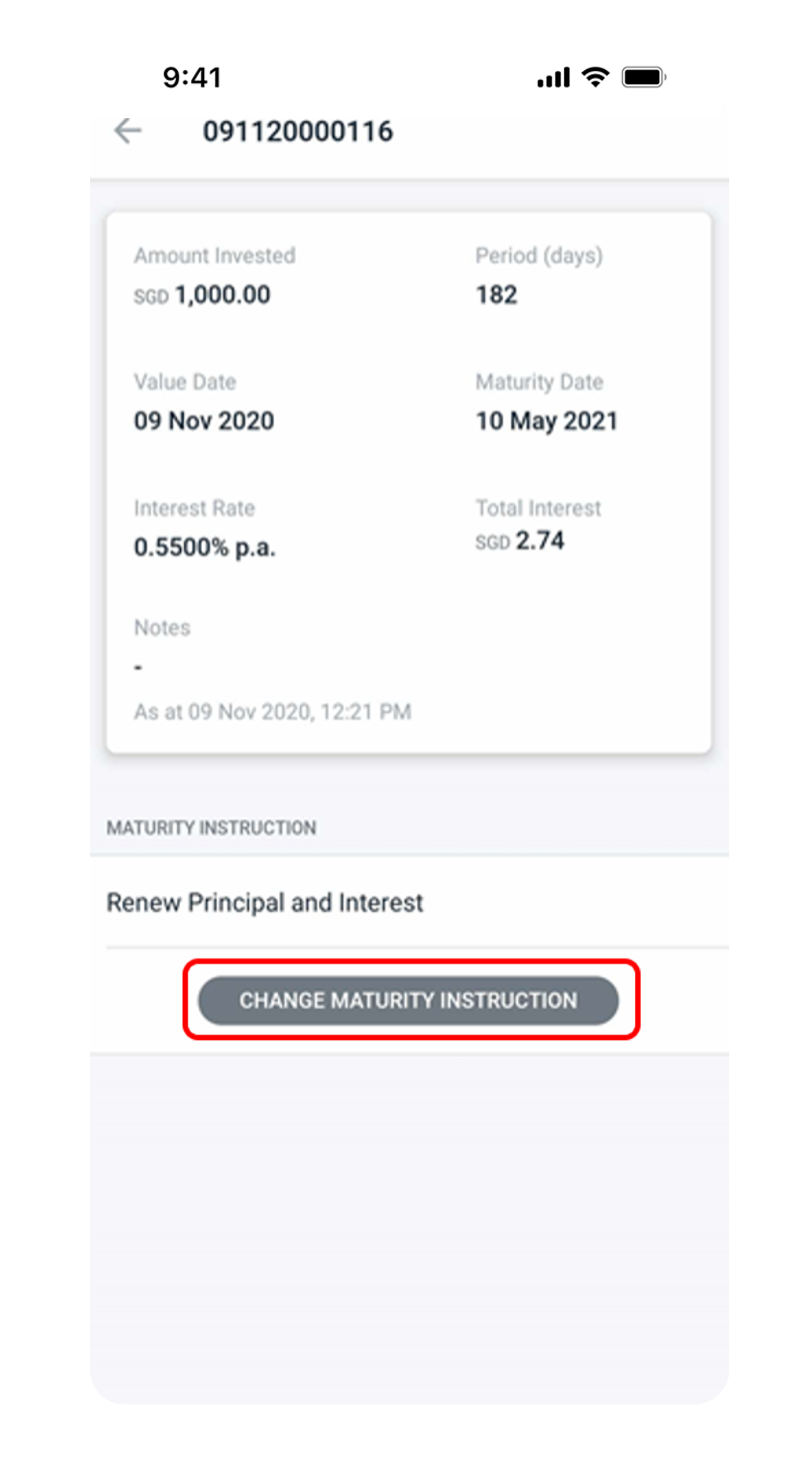Tap the back arrow icon
The width and height of the screenshot is (812, 1463).
[x=128, y=131]
